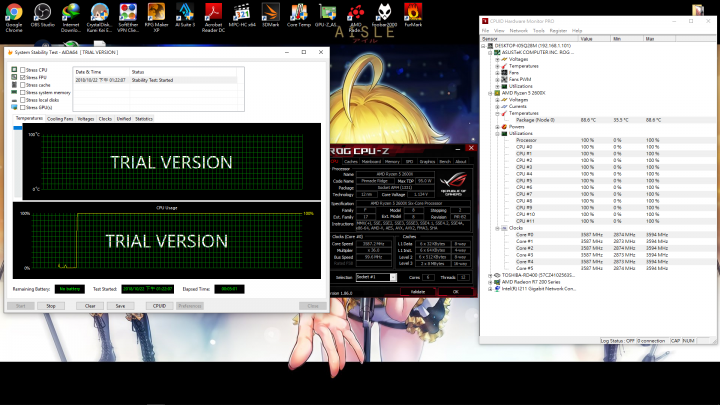Click the Save button in AIDA64
The height and width of the screenshot is (405, 720).
(120, 306)
